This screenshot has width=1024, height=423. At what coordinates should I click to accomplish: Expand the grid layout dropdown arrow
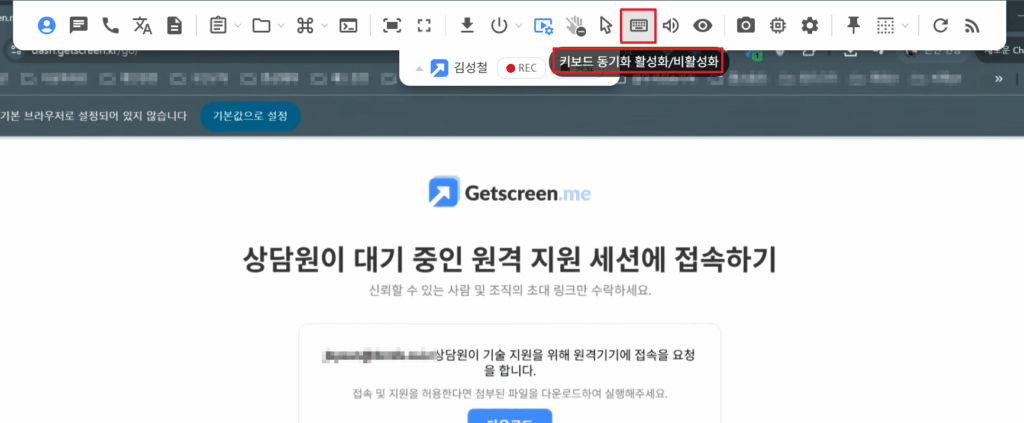tap(905, 26)
